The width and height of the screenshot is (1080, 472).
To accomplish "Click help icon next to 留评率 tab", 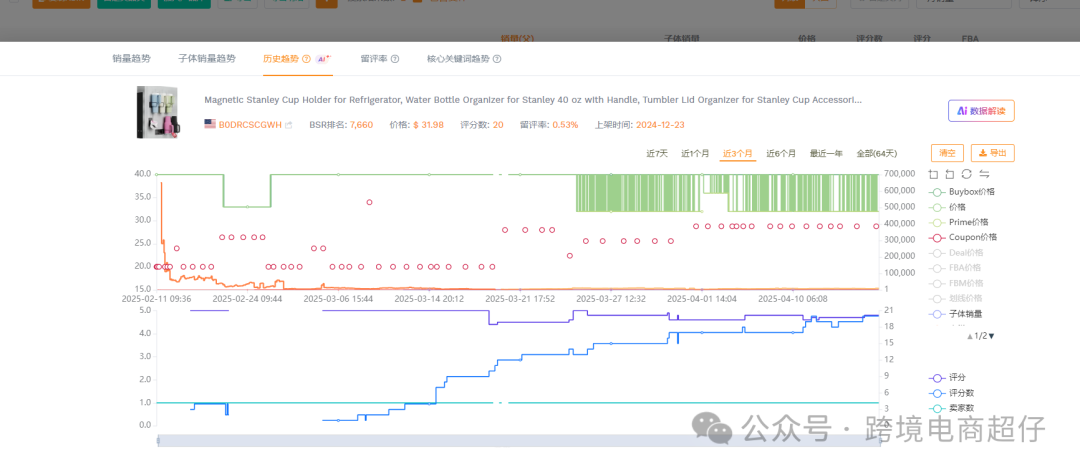I will tap(395, 59).
